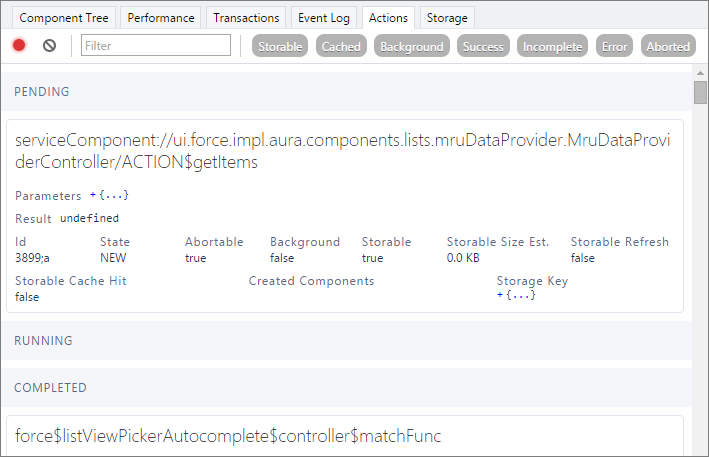Click the vertical scrollbar thumb

[x=700, y=92]
